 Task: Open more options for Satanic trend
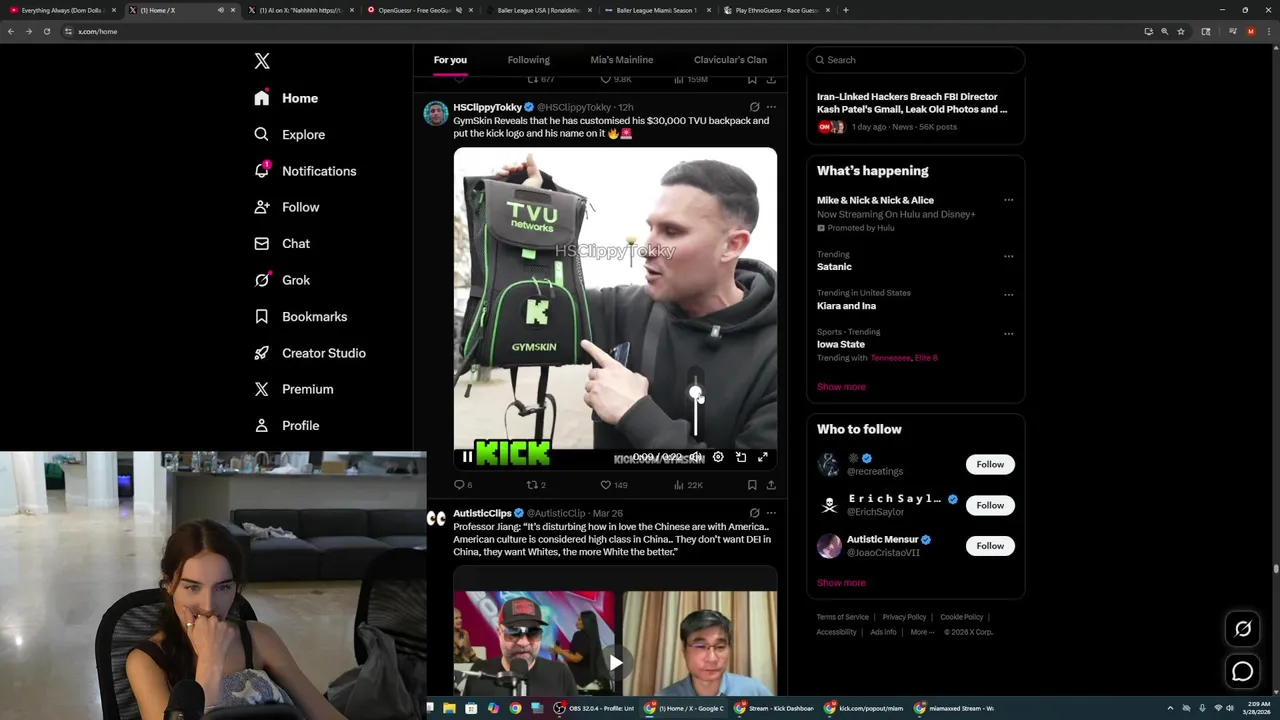click(x=1008, y=256)
